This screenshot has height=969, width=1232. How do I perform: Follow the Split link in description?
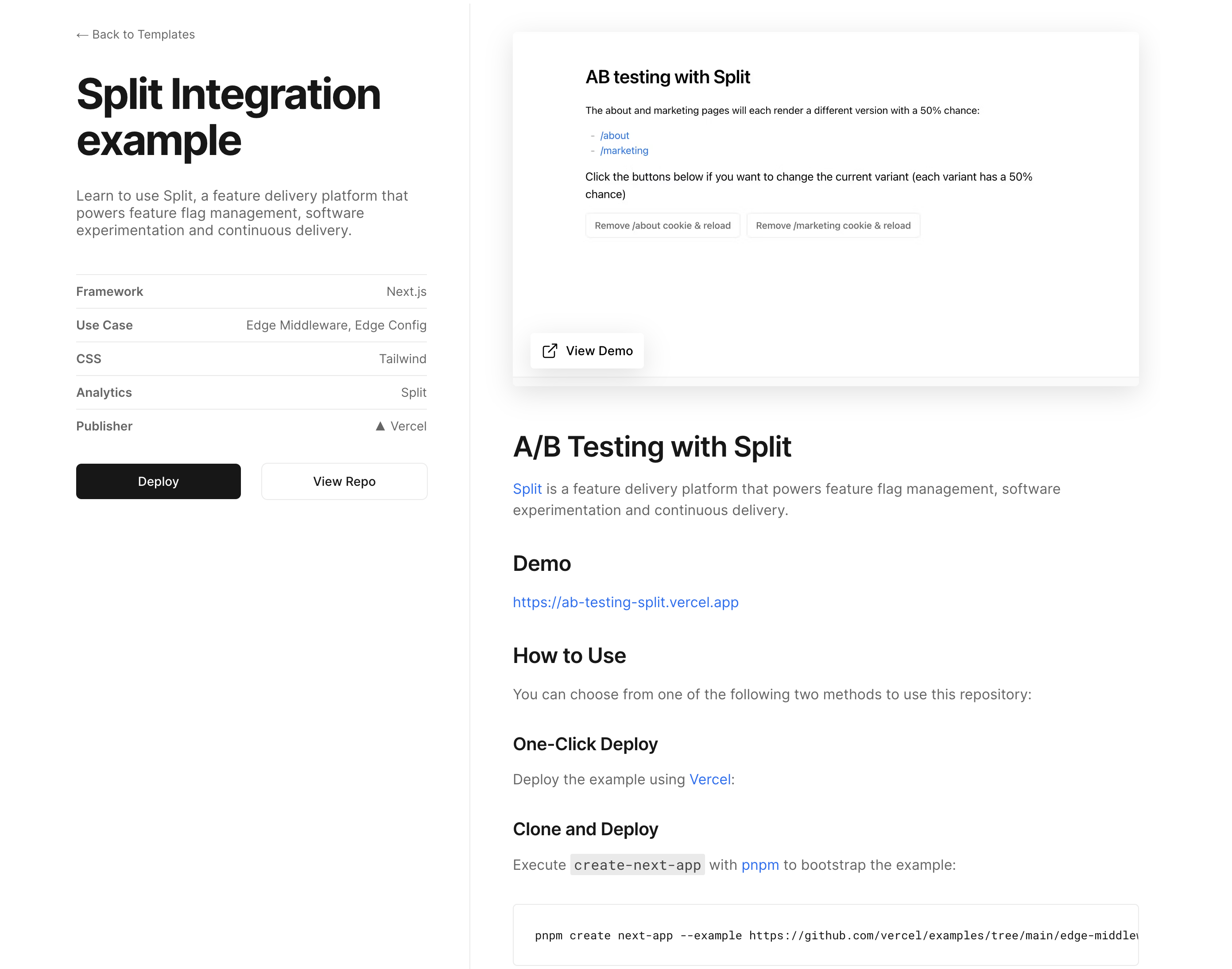(527, 489)
